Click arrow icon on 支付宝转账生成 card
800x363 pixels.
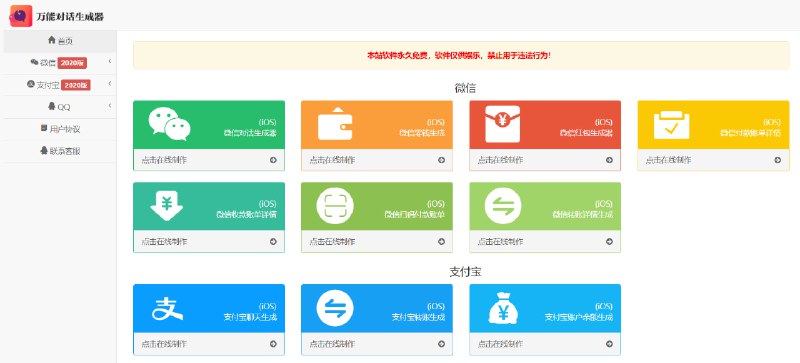pyautogui.click(x=441, y=344)
